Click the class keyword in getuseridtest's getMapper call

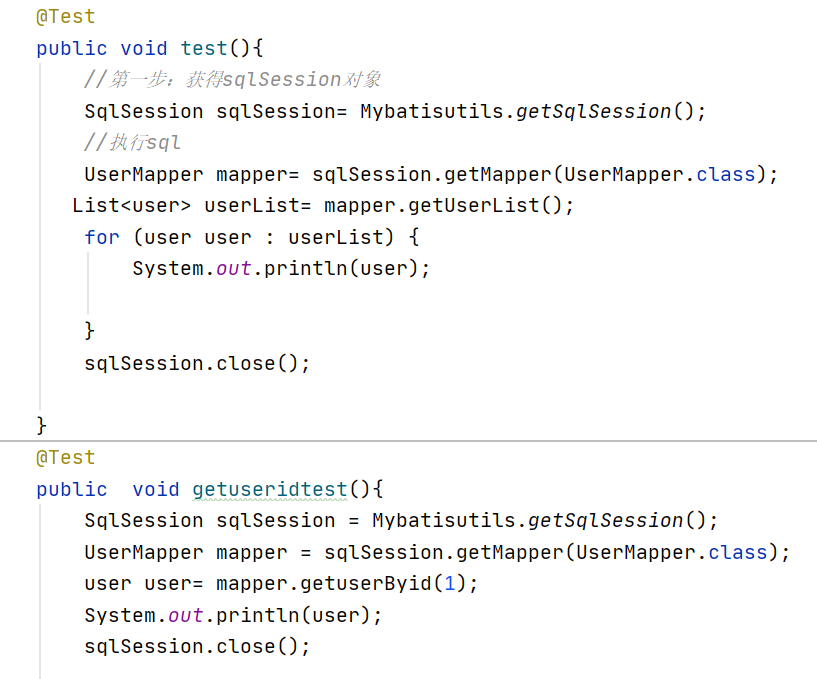point(738,552)
